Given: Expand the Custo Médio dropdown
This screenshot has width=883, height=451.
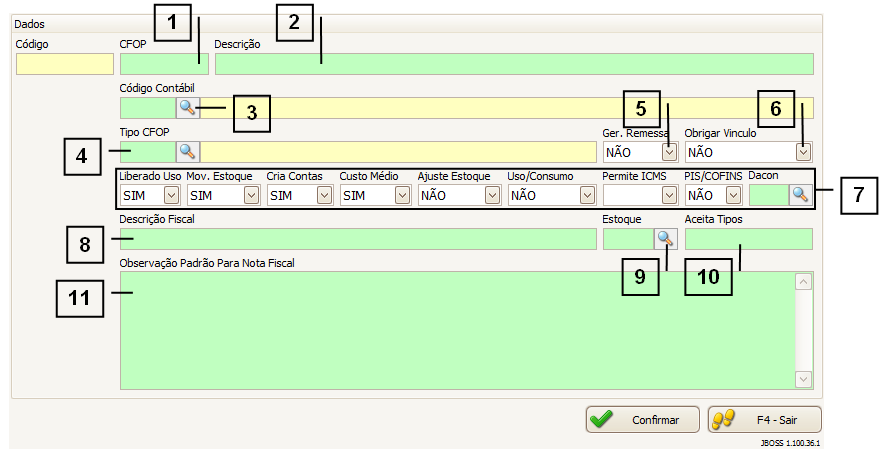Looking at the screenshot, I should click(401, 195).
